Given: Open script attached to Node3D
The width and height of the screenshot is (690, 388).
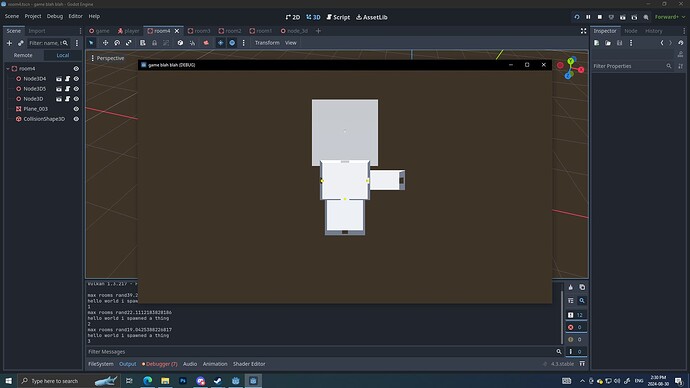Looking at the screenshot, I should [x=67, y=99].
